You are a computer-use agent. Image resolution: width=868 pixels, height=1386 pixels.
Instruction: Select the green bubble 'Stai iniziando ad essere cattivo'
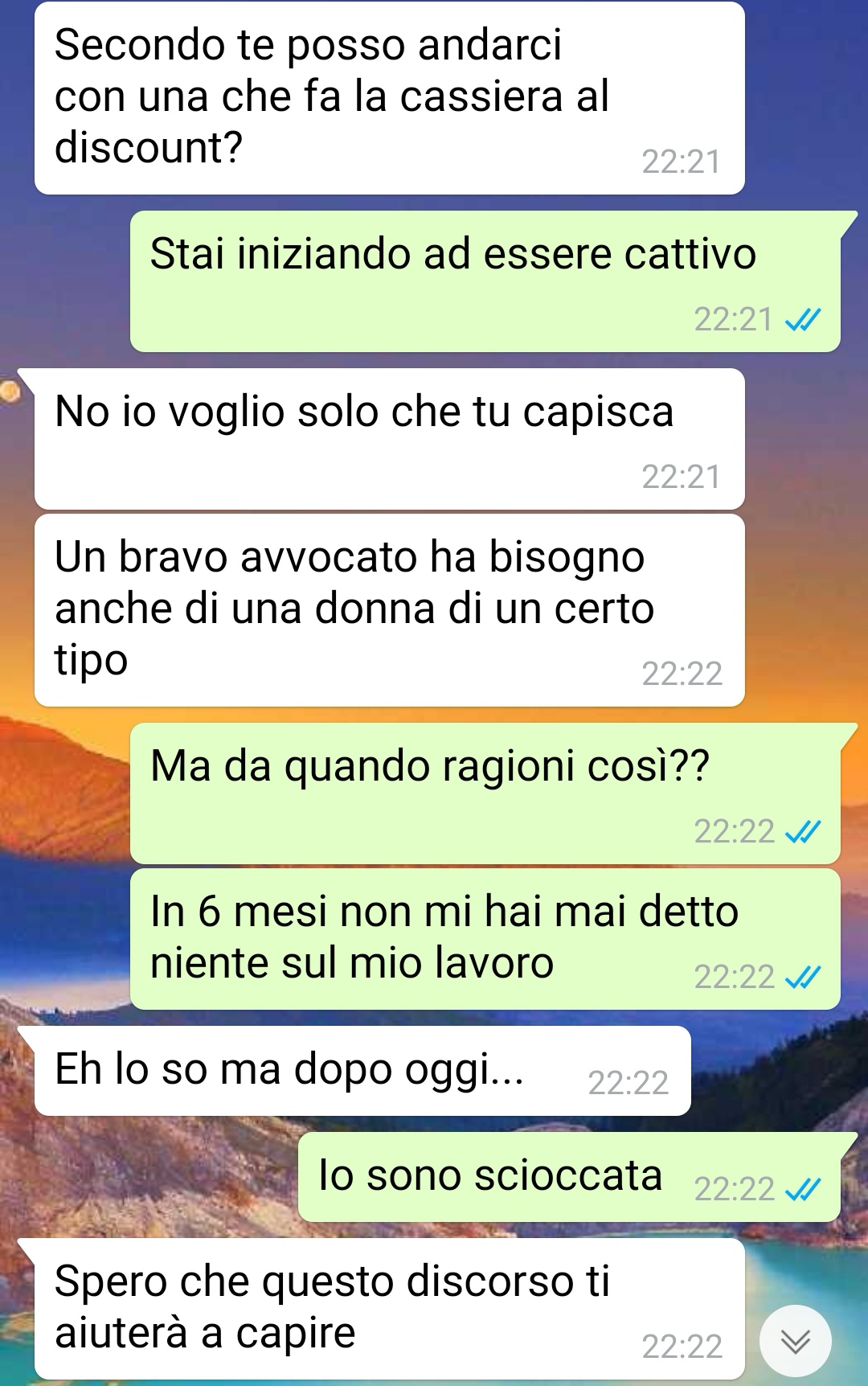485,281
